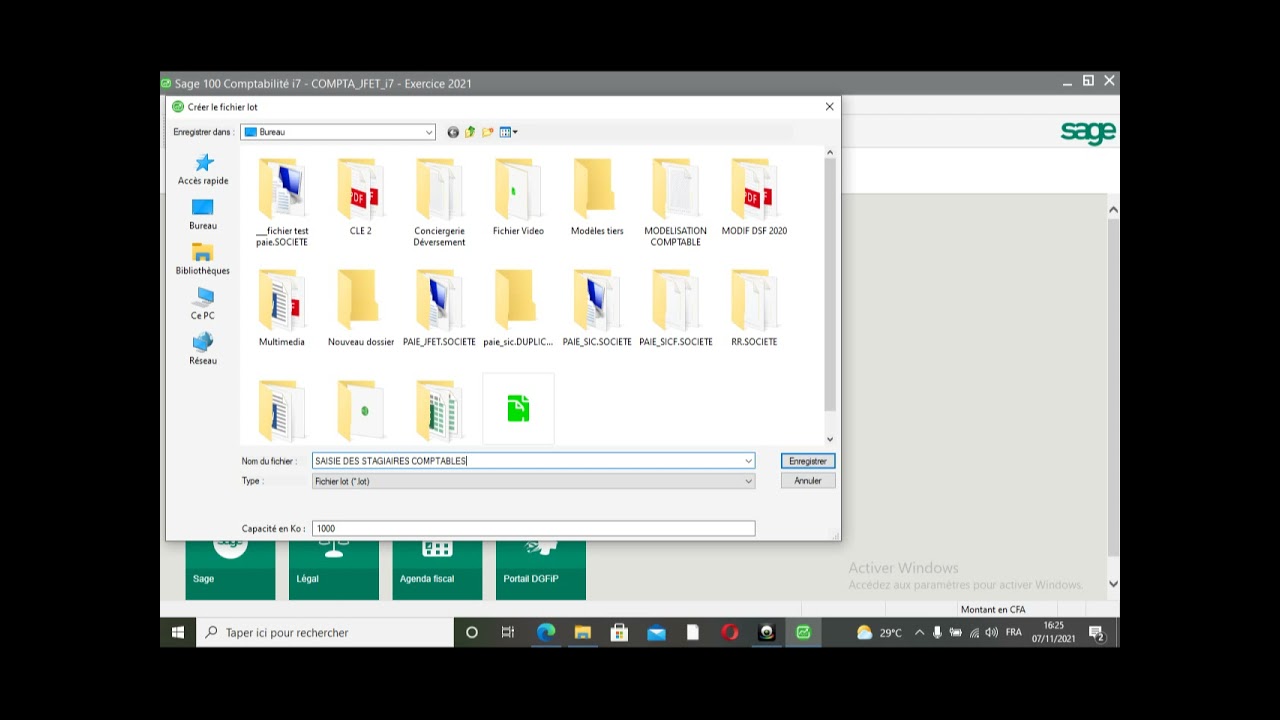This screenshot has height=720, width=1280.
Task: Select the RR.SOCIETE folder
Action: [x=754, y=309]
